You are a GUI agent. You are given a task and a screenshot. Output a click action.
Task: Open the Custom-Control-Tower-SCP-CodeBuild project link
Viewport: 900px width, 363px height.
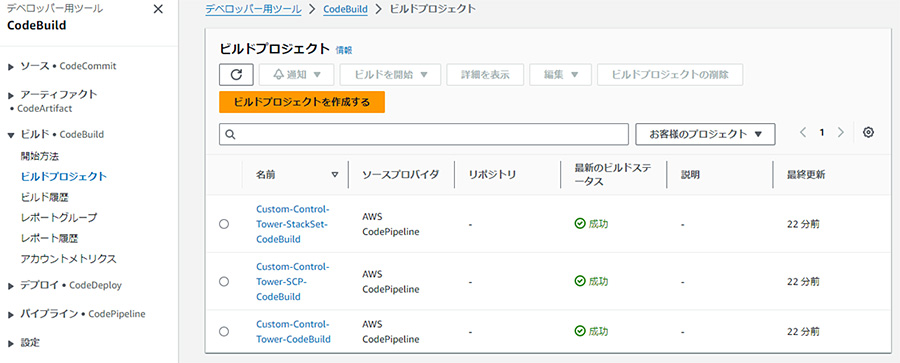click(293, 281)
